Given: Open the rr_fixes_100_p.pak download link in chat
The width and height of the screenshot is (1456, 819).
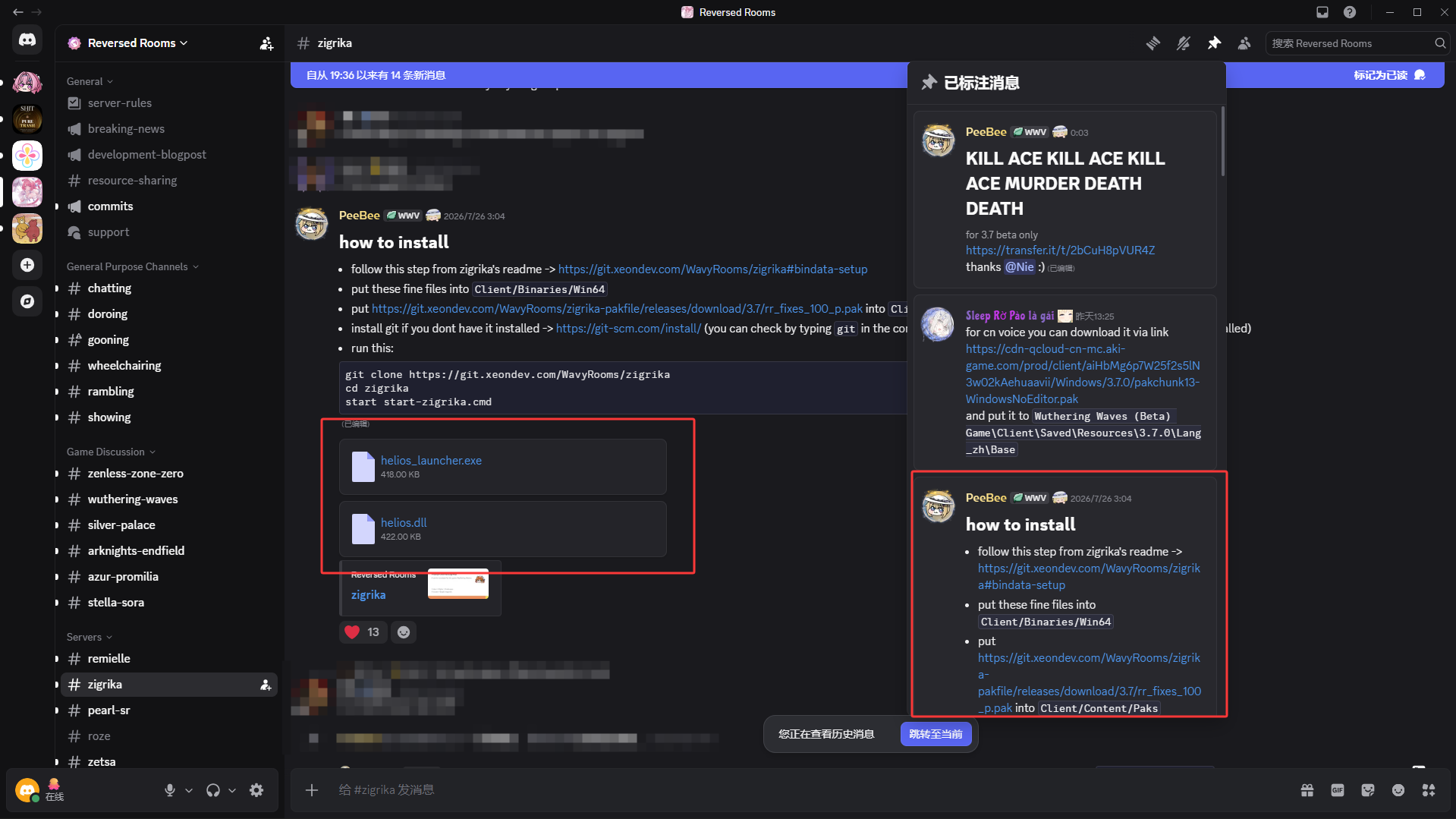Looking at the screenshot, I should tap(617, 309).
